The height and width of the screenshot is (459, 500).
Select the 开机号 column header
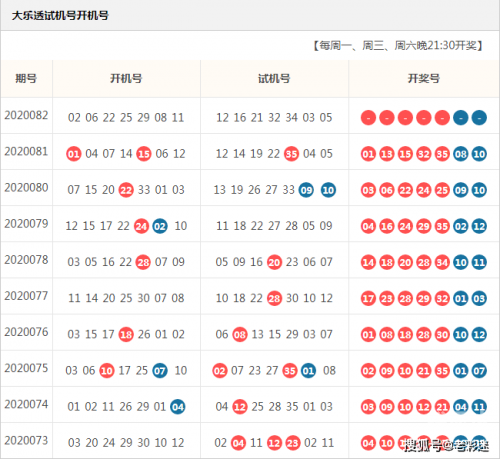[x=126, y=79]
